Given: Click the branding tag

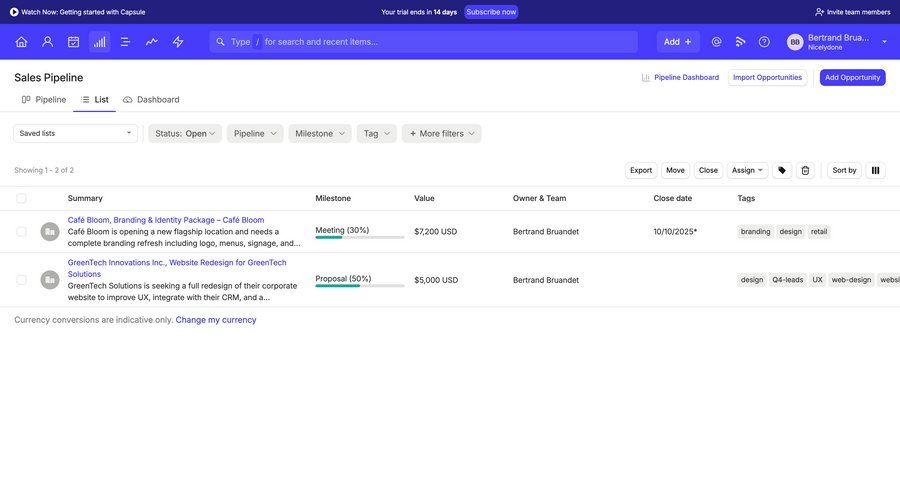Looking at the screenshot, I should (755, 231).
